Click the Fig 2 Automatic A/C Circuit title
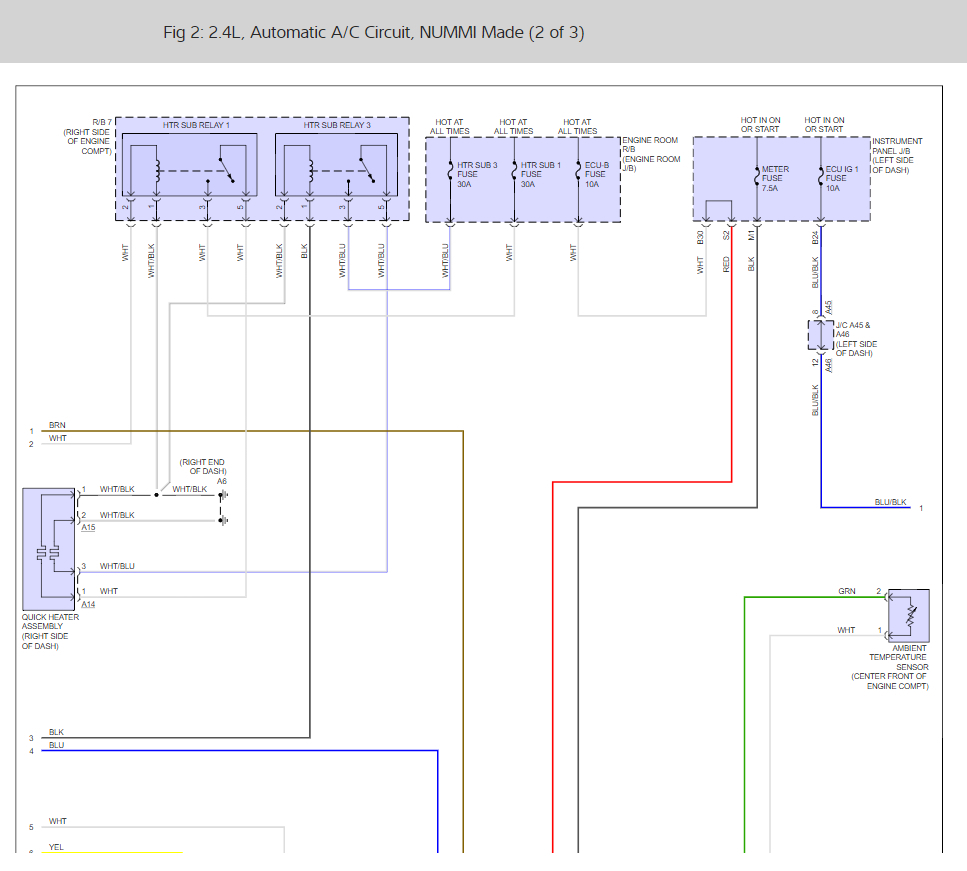Screen dimensions: 967x871 coord(374,32)
